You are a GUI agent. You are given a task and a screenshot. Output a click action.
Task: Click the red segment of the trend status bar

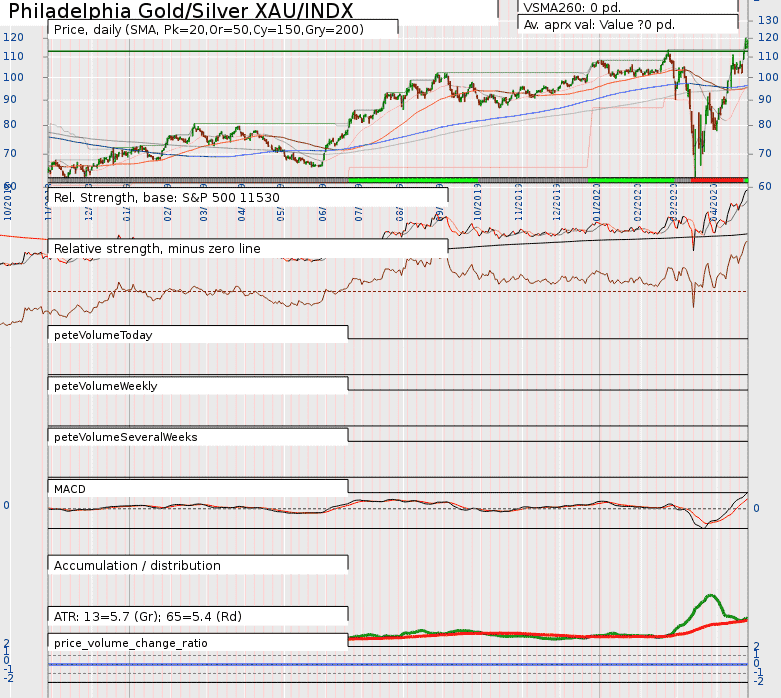pos(716,180)
